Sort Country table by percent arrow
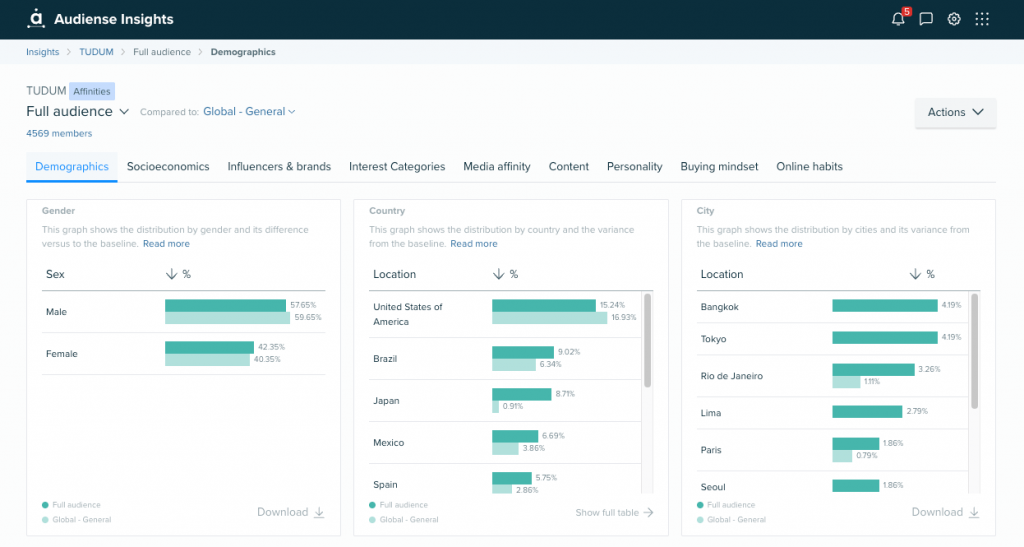1024x547 pixels. (x=498, y=274)
